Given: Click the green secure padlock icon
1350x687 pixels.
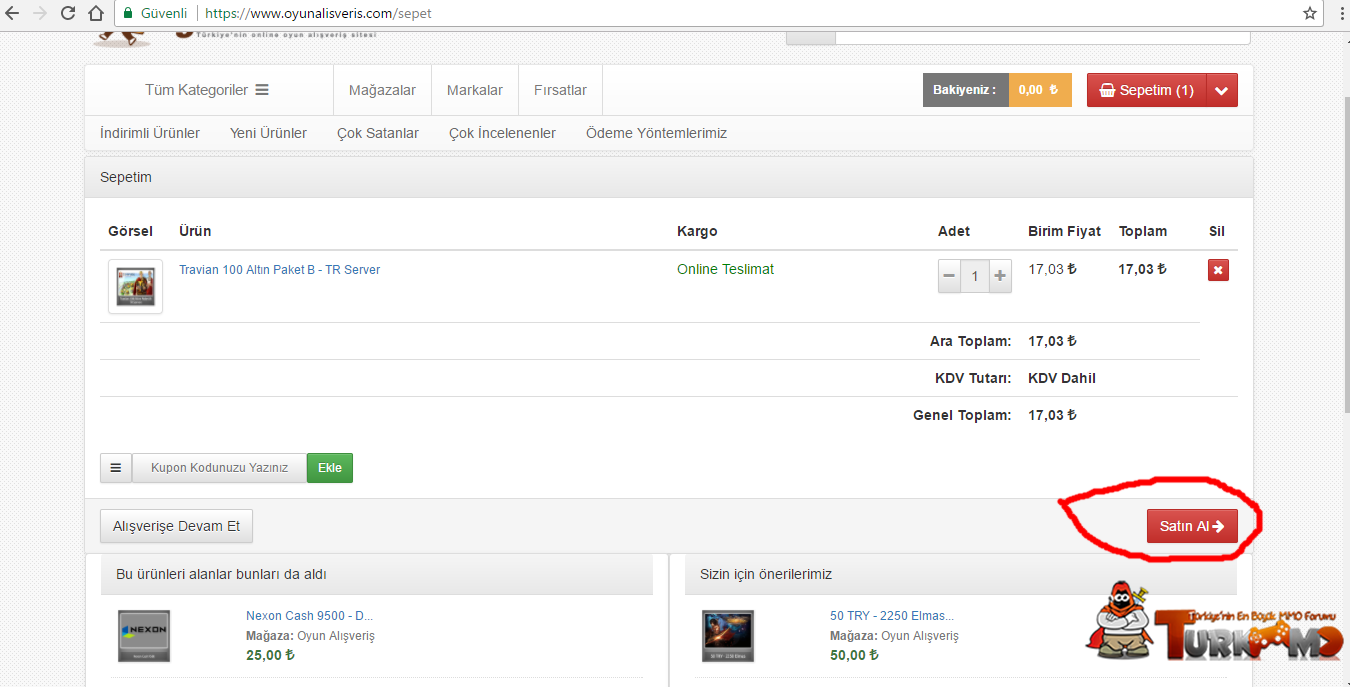Looking at the screenshot, I should coord(128,14).
